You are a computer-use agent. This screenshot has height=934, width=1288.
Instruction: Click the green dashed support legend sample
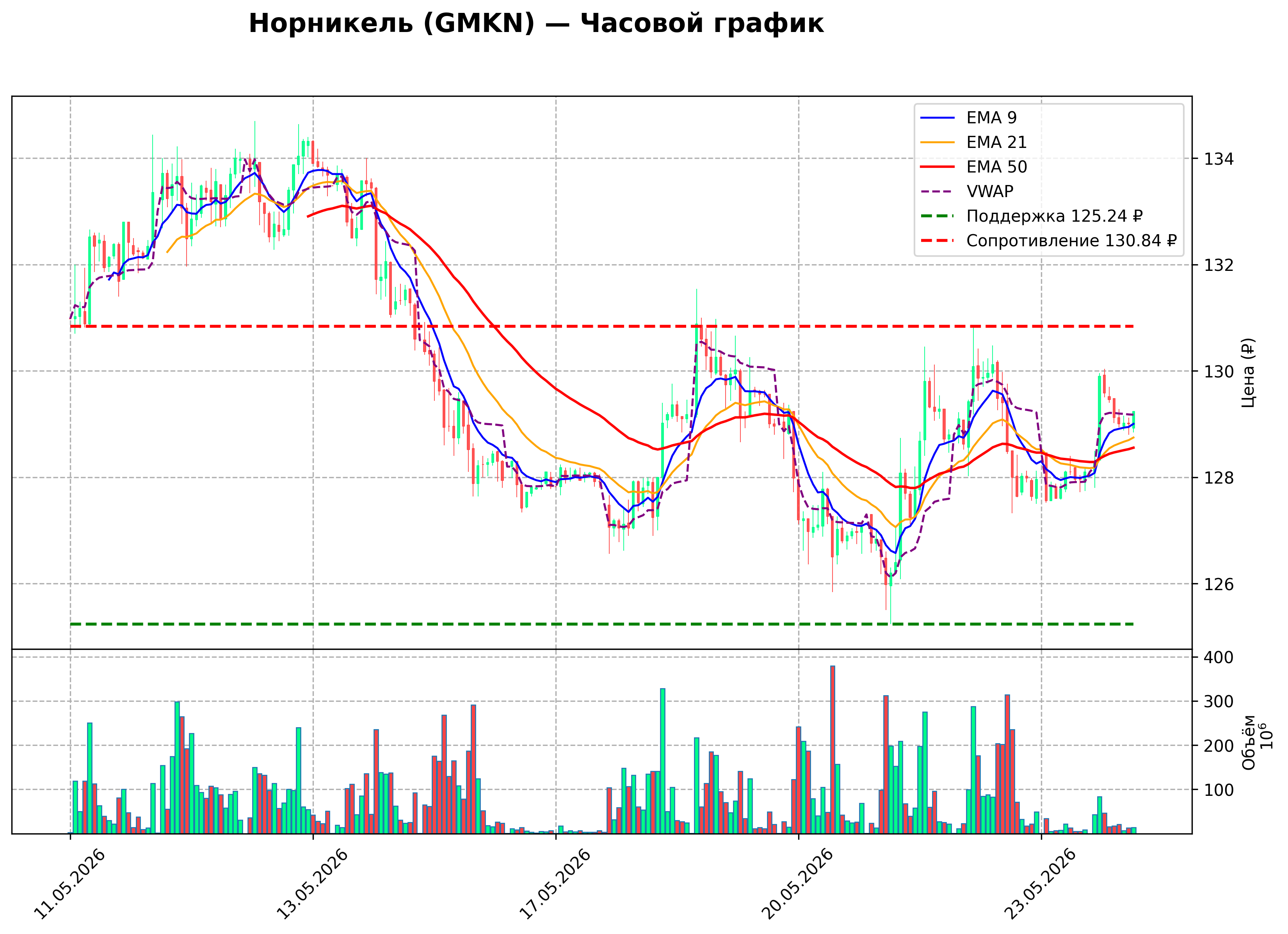coord(938,216)
